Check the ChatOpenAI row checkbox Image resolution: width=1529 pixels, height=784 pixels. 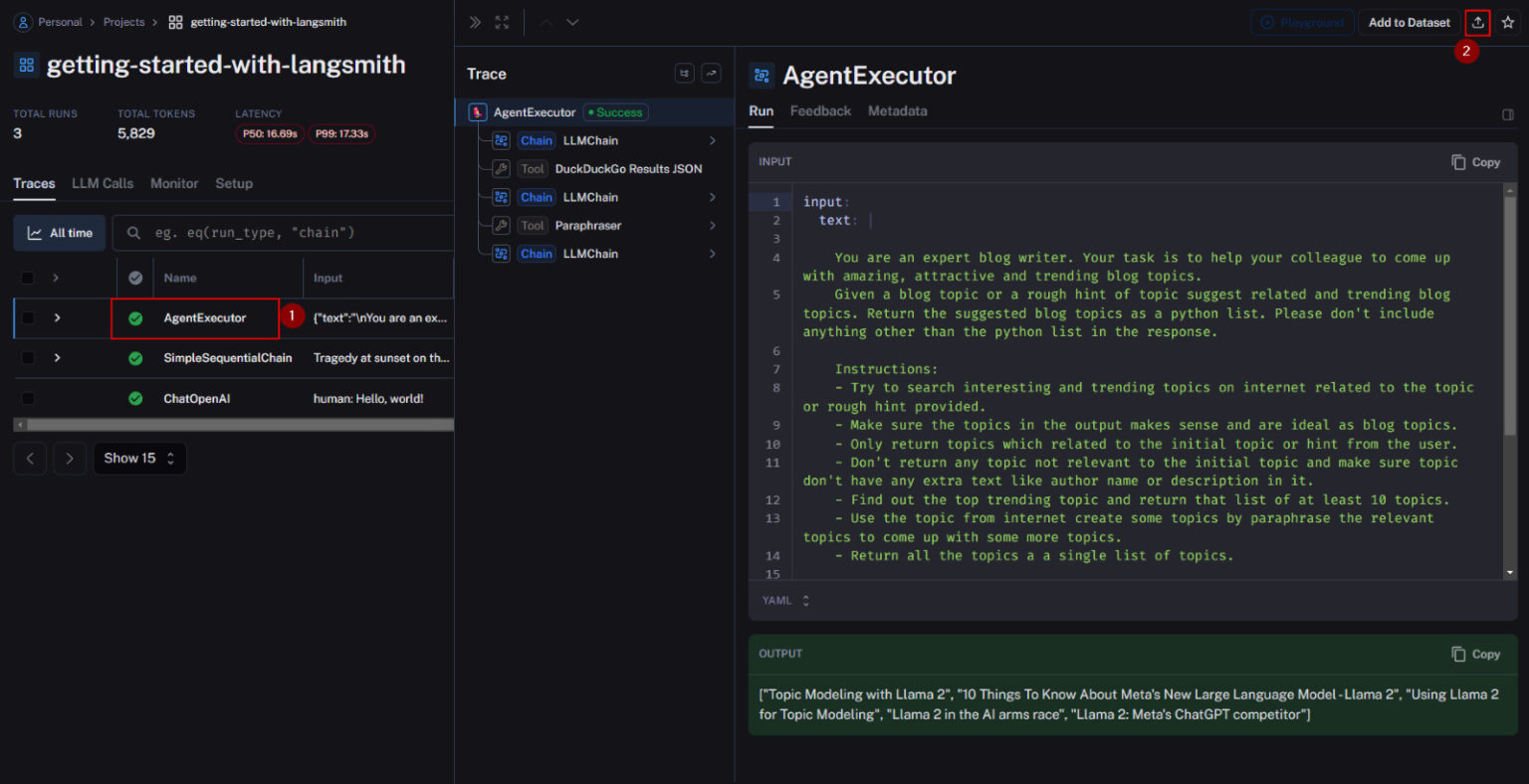point(28,399)
